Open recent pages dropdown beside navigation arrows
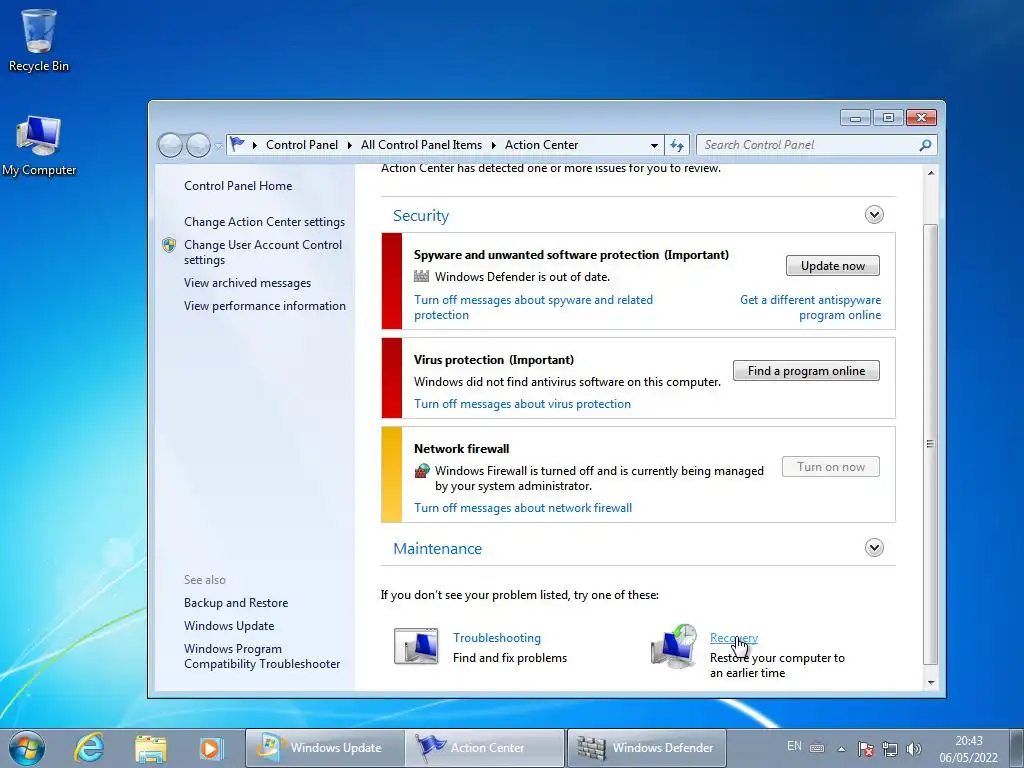This screenshot has height=768, width=1024. (218, 146)
